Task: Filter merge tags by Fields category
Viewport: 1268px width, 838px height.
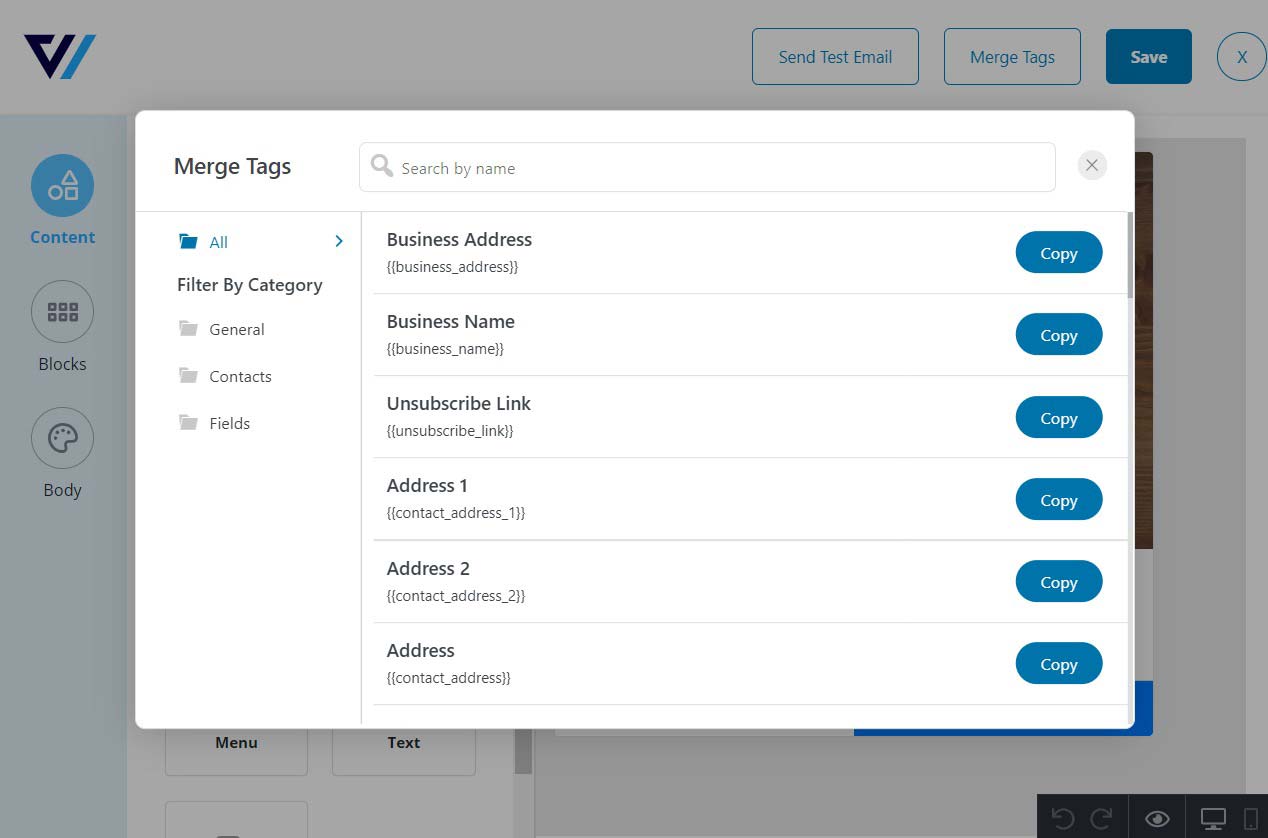Action: pyautogui.click(x=230, y=423)
